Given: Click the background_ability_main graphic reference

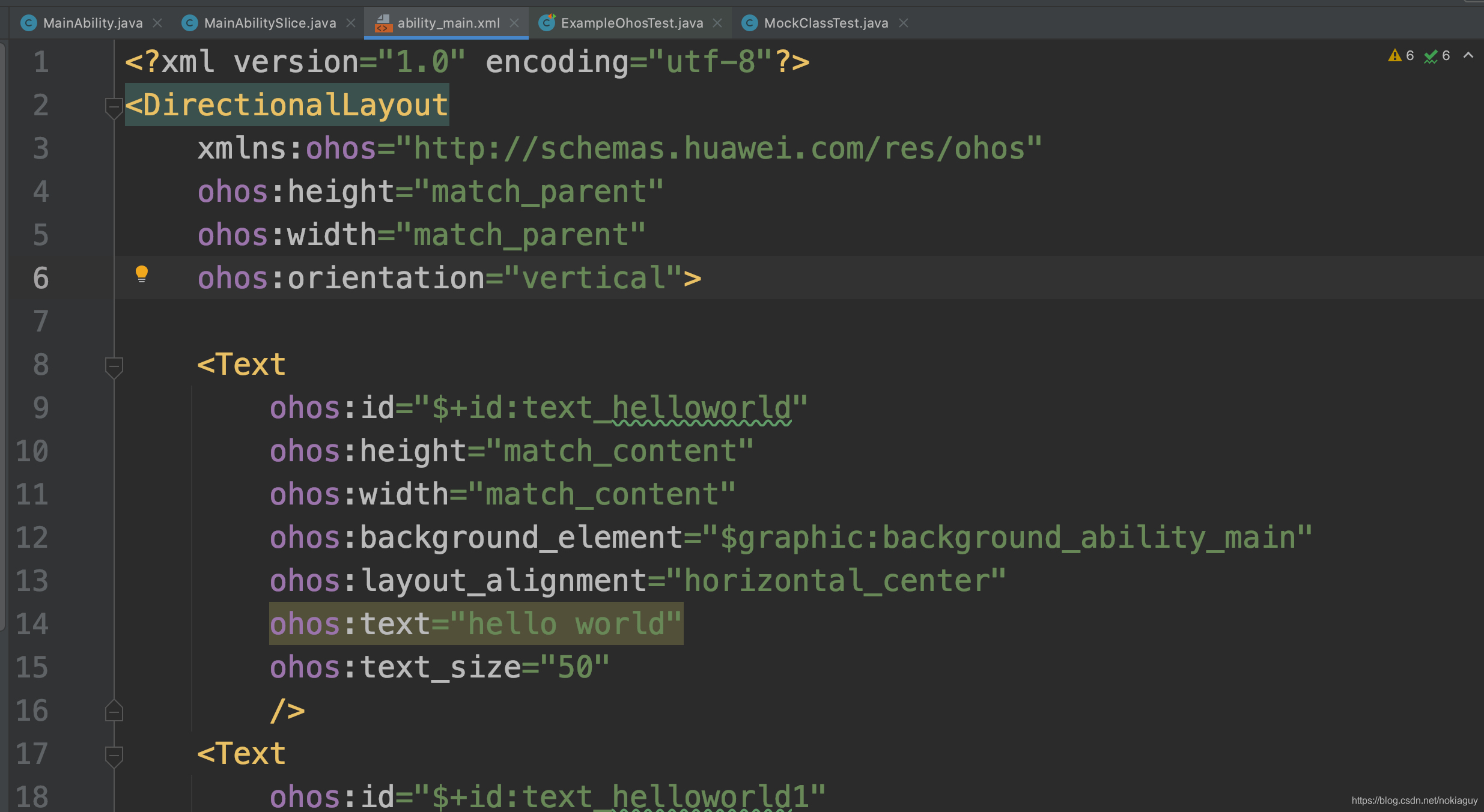Looking at the screenshot, I should [1007, 538].
